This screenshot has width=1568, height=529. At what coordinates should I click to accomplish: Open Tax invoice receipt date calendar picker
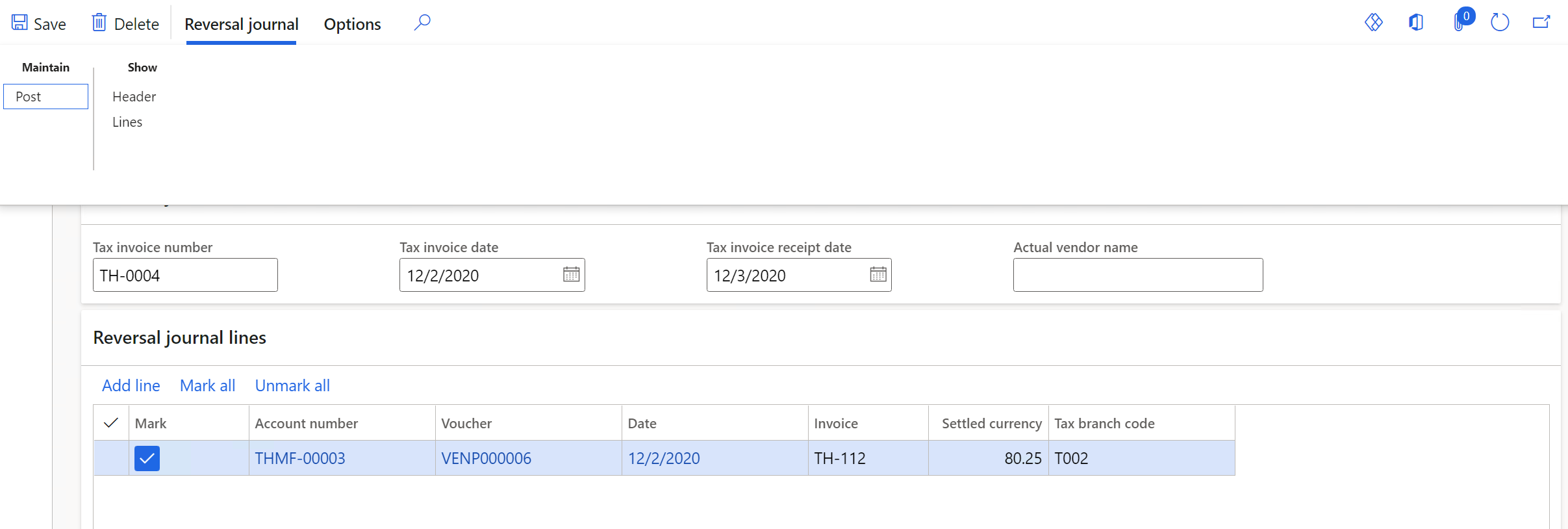tap(878, 275)
